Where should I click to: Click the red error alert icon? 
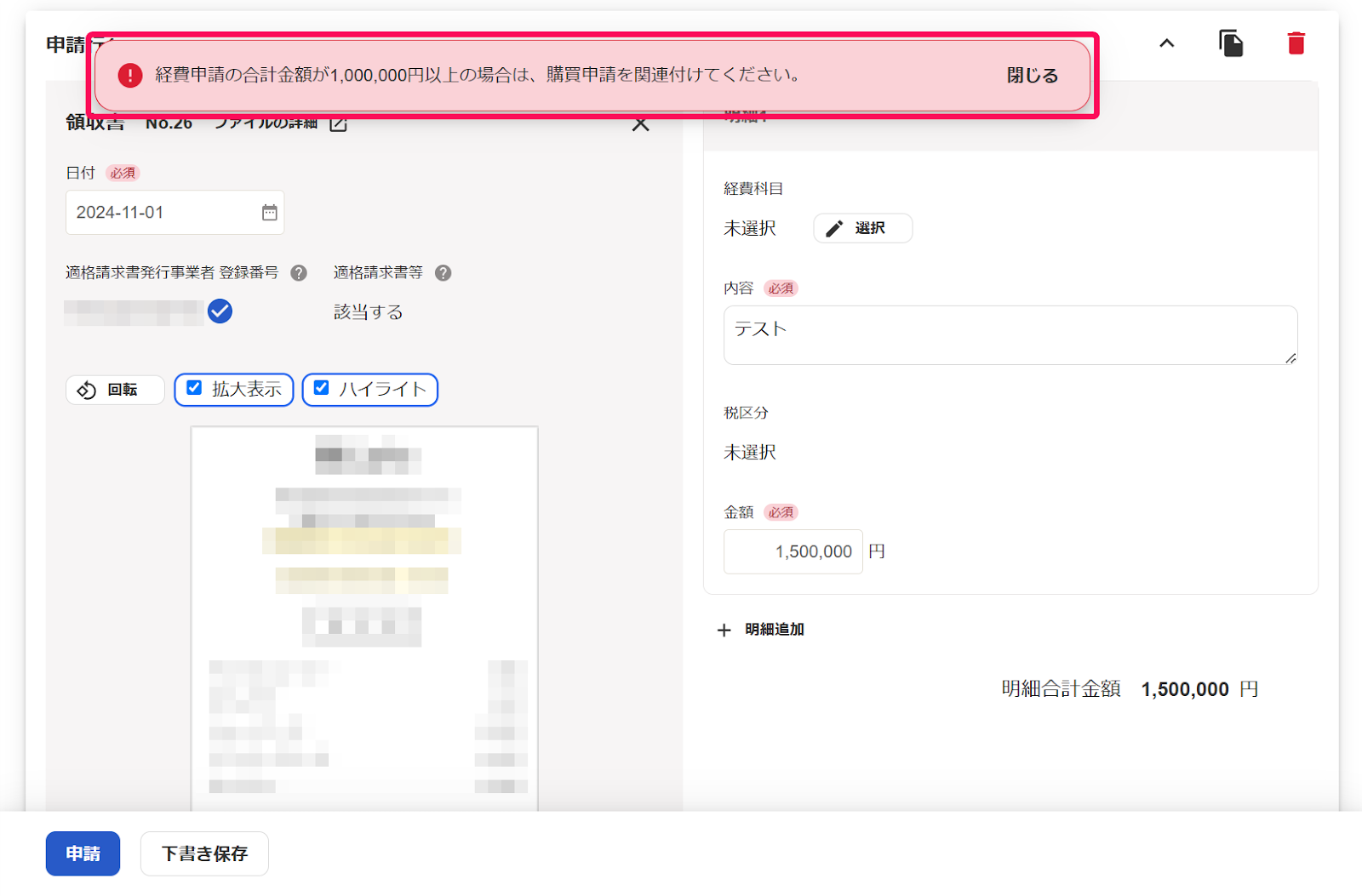130,76
